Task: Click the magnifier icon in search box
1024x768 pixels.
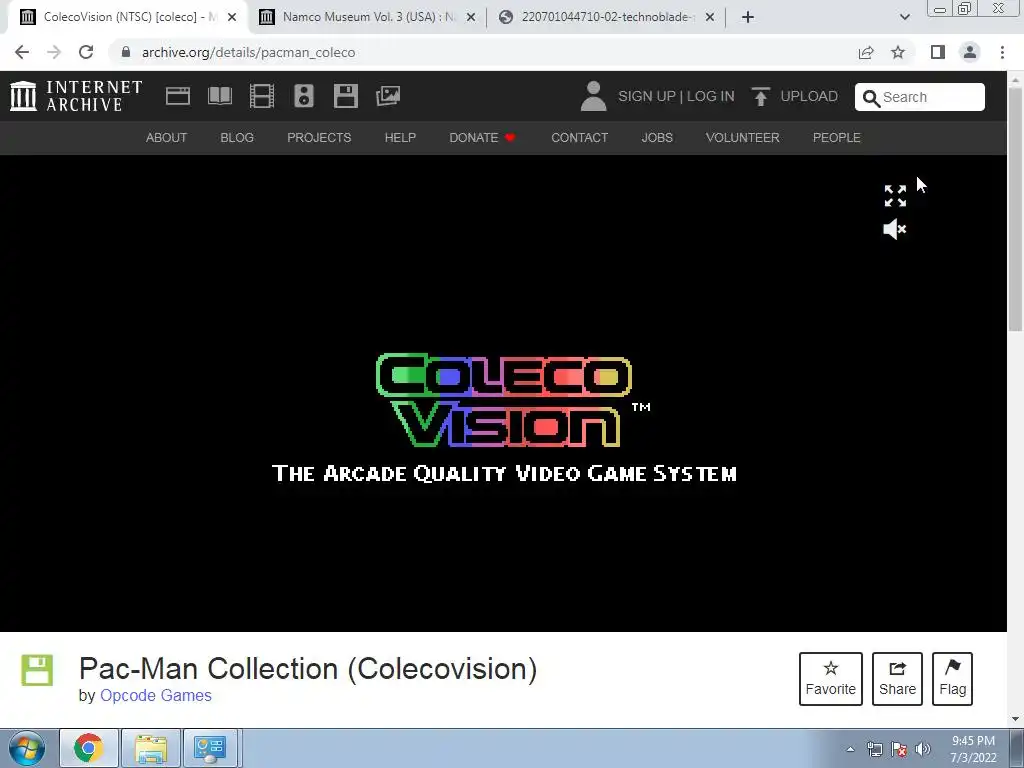Action: [x=871, y=98]
